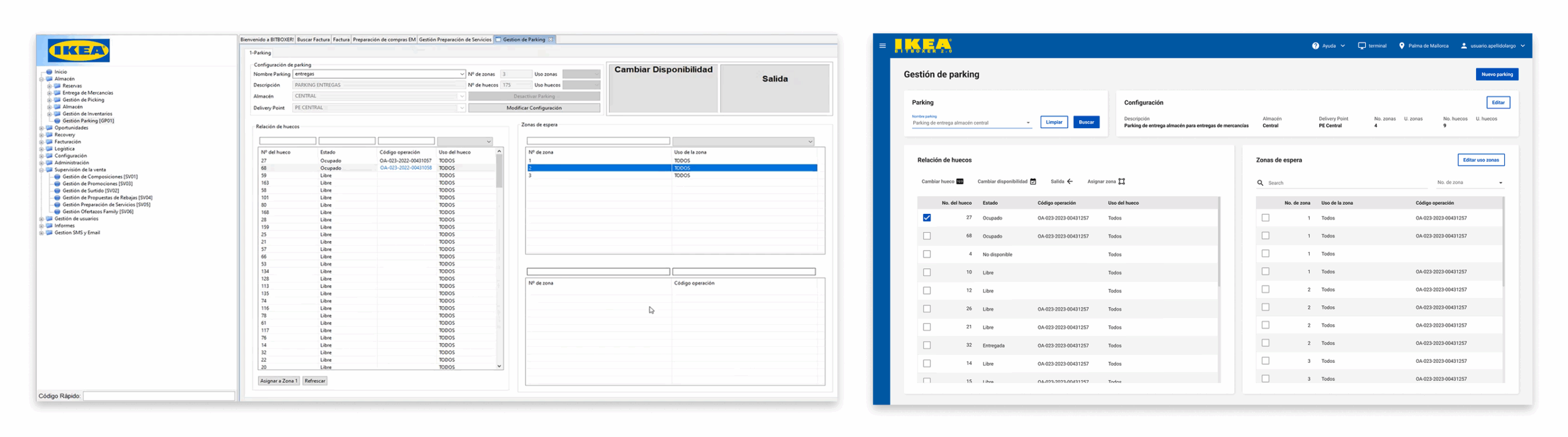Open the Nombre parking dropdown
Viewport: 1568px width, 437px height.
[x=1028, y=123]
